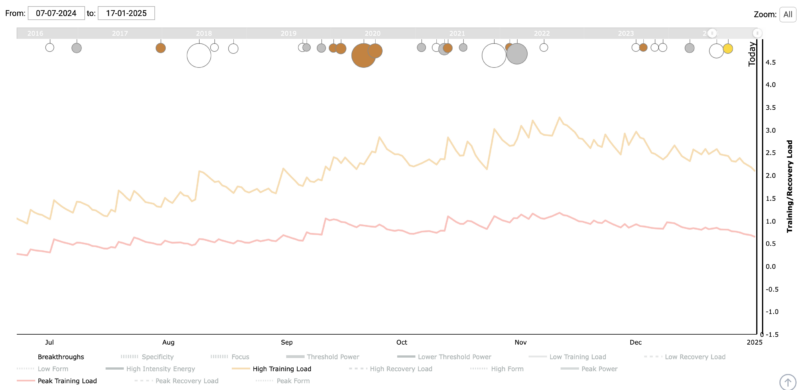Screen dimensions: 800x390
Task: Click the From date field 07-07-2024
Action: click(56, 13)
